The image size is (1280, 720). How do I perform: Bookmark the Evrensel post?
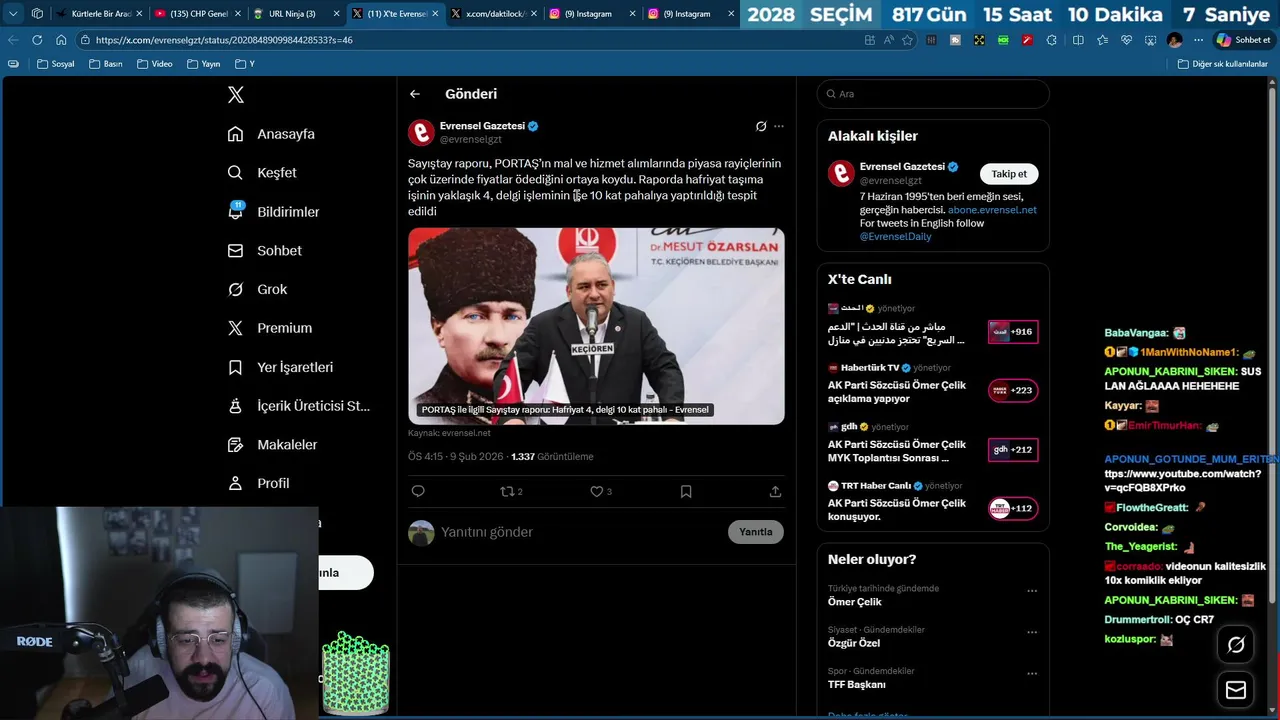pos(686,491)
